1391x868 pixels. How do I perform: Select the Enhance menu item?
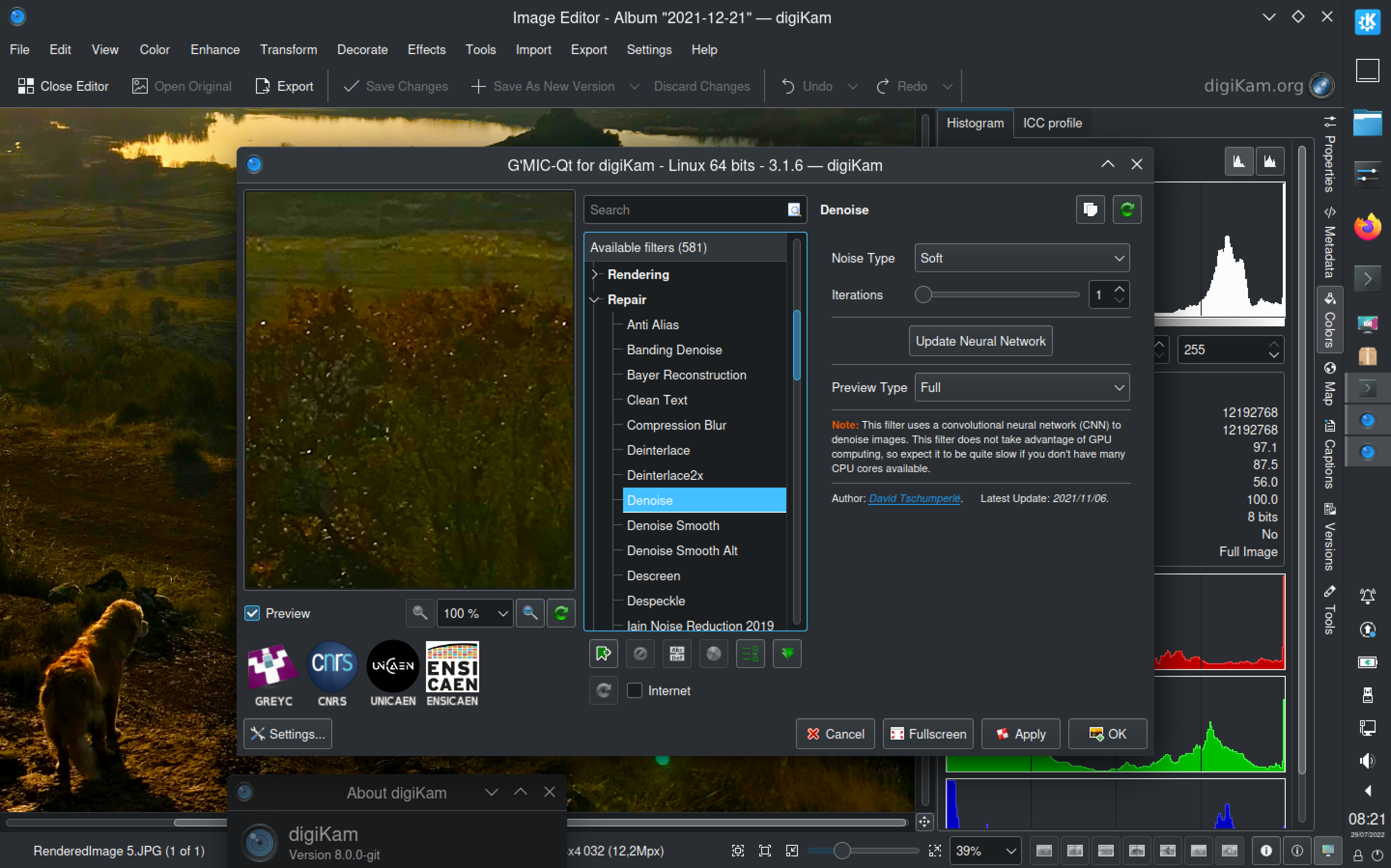tap(213, 50)
